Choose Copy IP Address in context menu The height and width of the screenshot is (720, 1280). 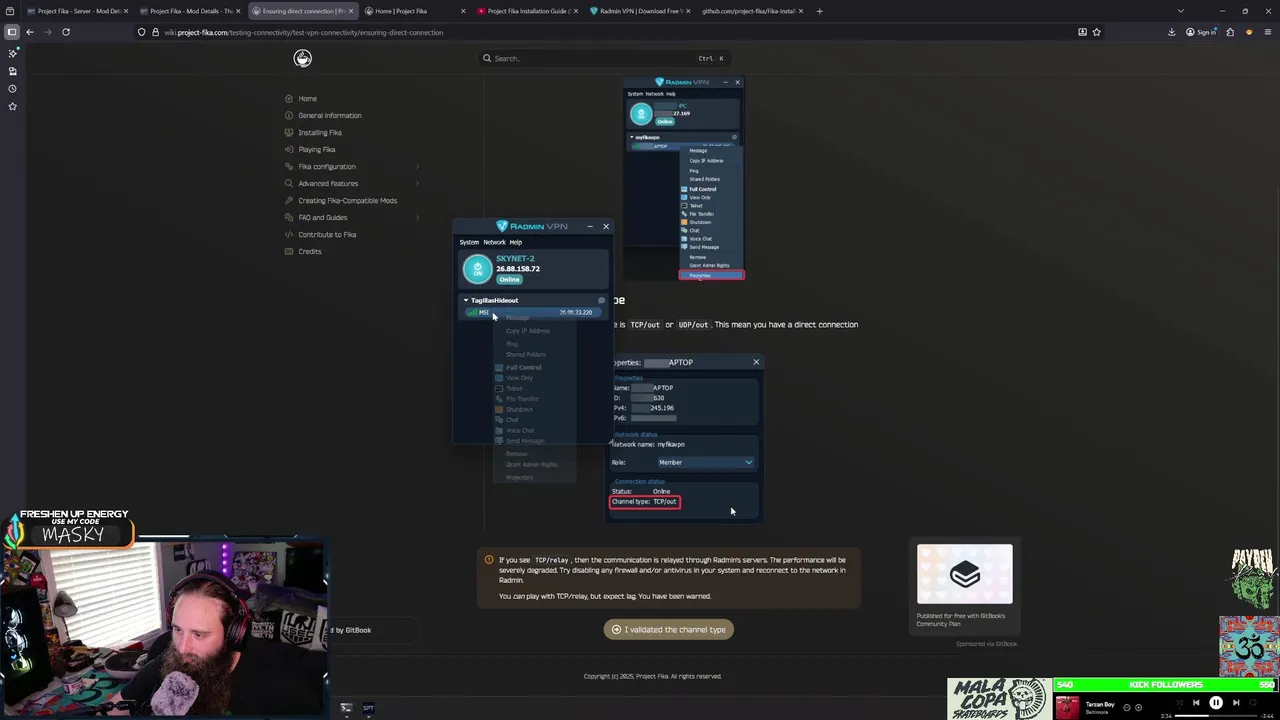pyautogui.click(x=528, y=331)
